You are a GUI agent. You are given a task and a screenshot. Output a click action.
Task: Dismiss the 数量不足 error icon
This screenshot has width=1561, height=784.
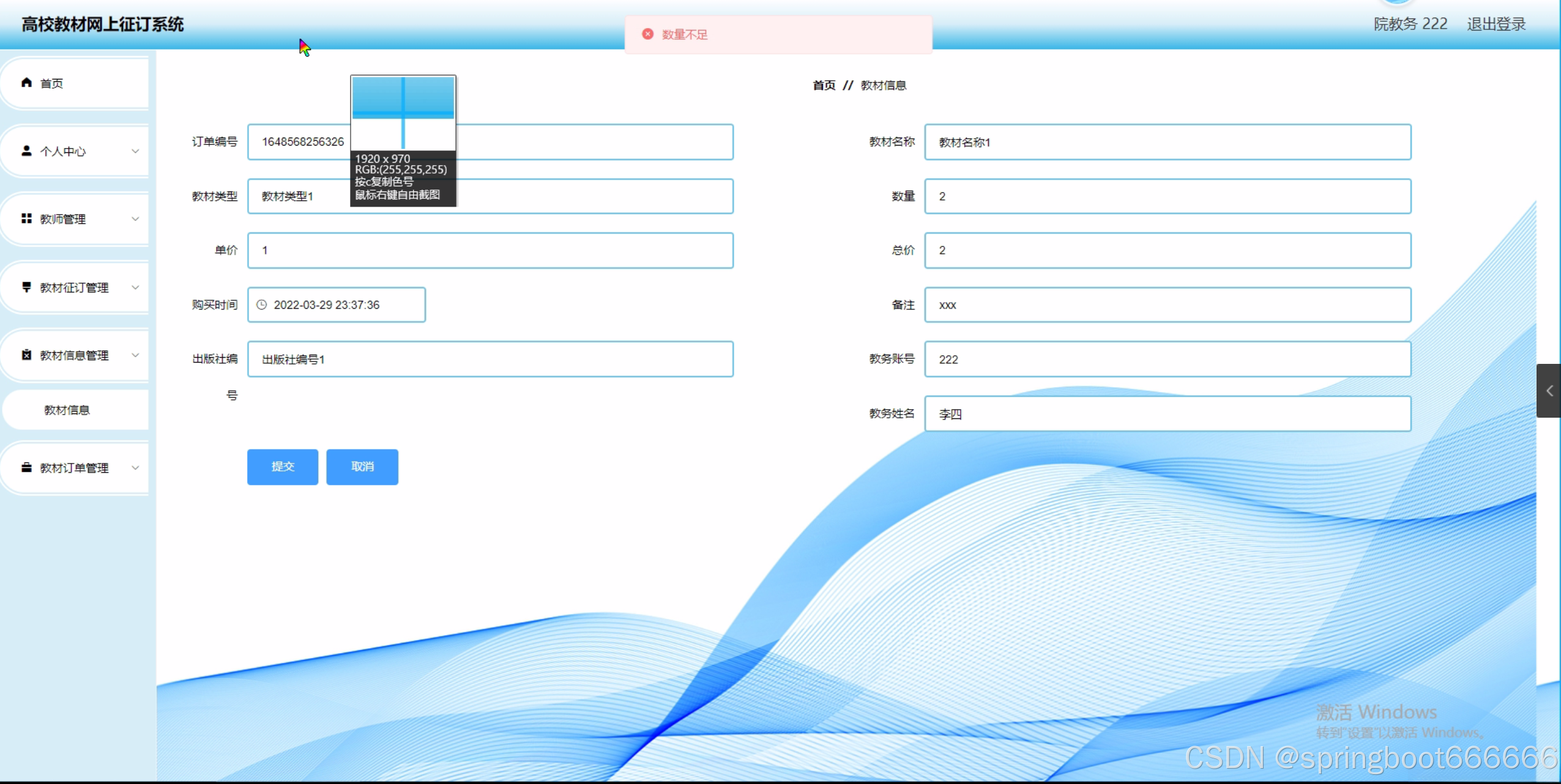(647, 34)
